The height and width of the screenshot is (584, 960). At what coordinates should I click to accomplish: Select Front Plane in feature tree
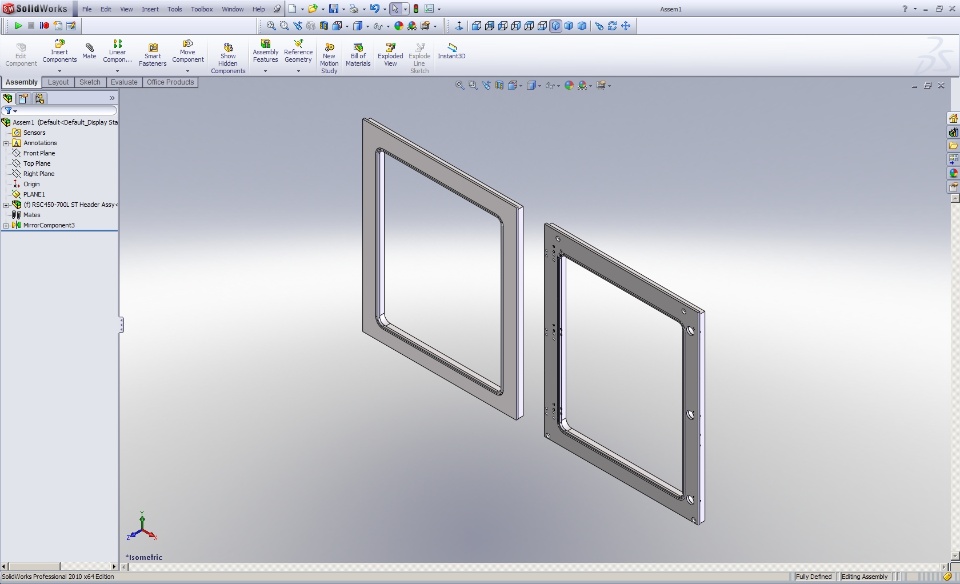tap(39, 153)
